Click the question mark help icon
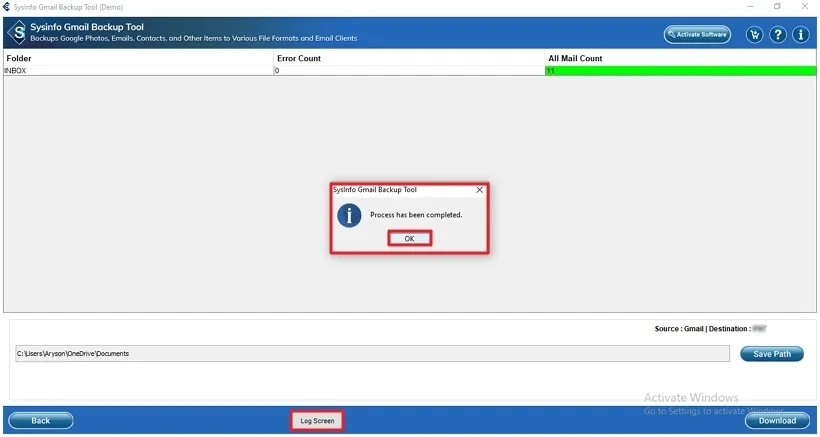The image size is (820, 437). [x=778, y=35]
